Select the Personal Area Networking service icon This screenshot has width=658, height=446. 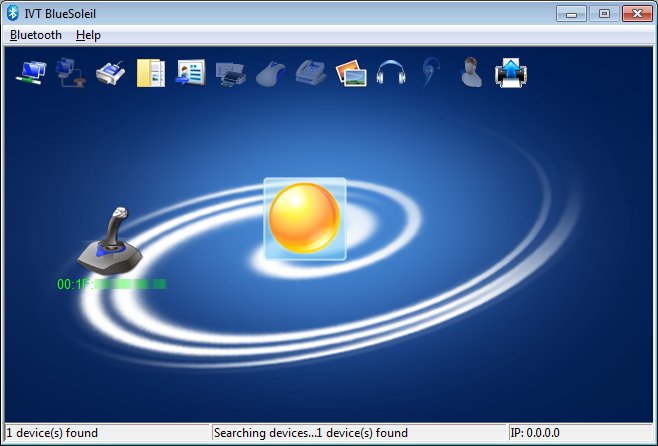coord(31,73)
